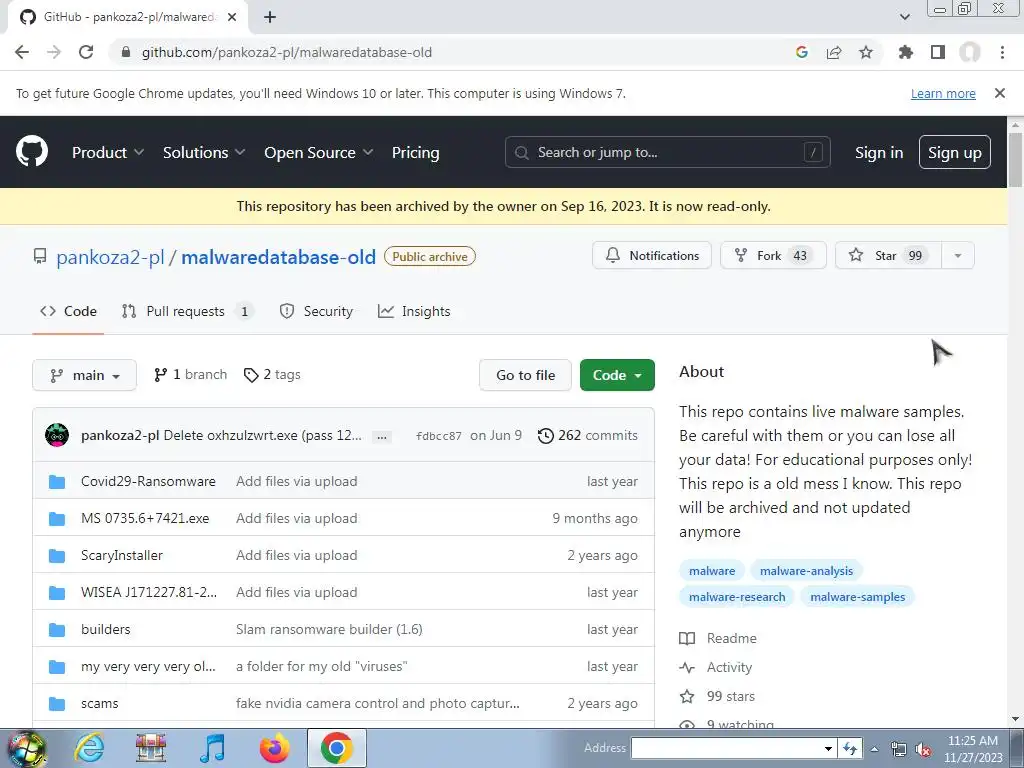Switch to the Security tab

[316, 312]
